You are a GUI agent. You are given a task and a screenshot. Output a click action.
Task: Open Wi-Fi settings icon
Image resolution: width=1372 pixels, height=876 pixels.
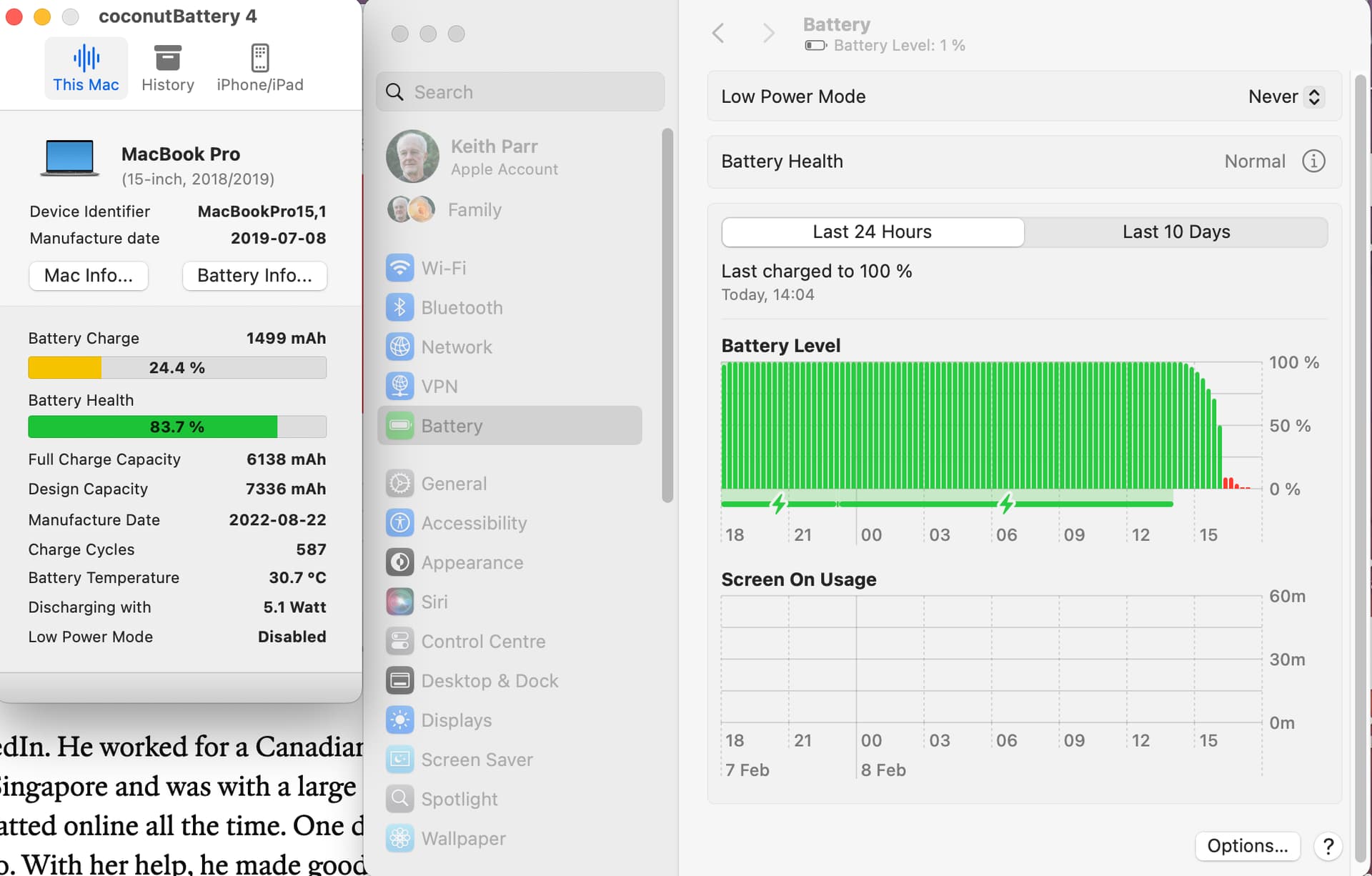tap(400, 268)
